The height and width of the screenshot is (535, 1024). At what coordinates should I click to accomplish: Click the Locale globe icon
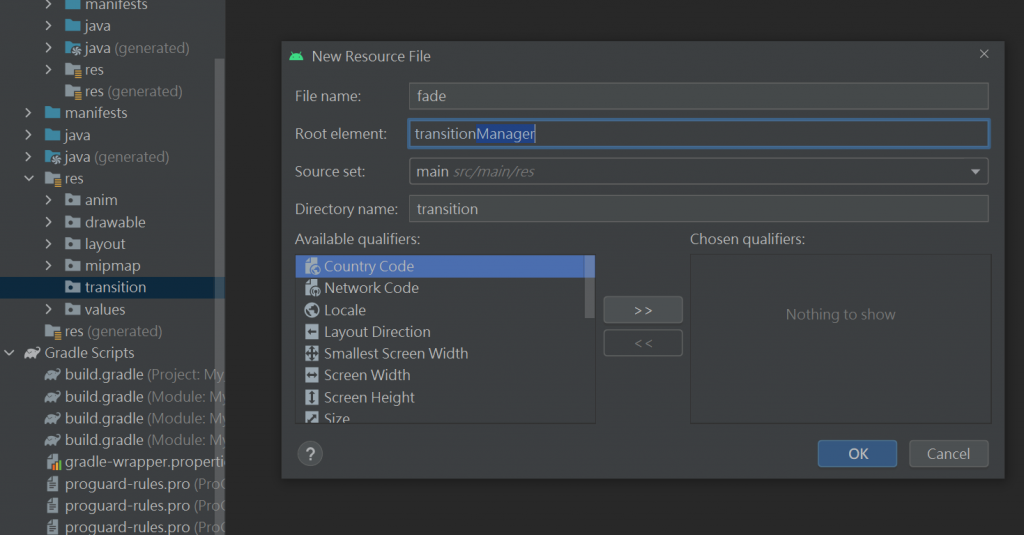click(311, 310)
